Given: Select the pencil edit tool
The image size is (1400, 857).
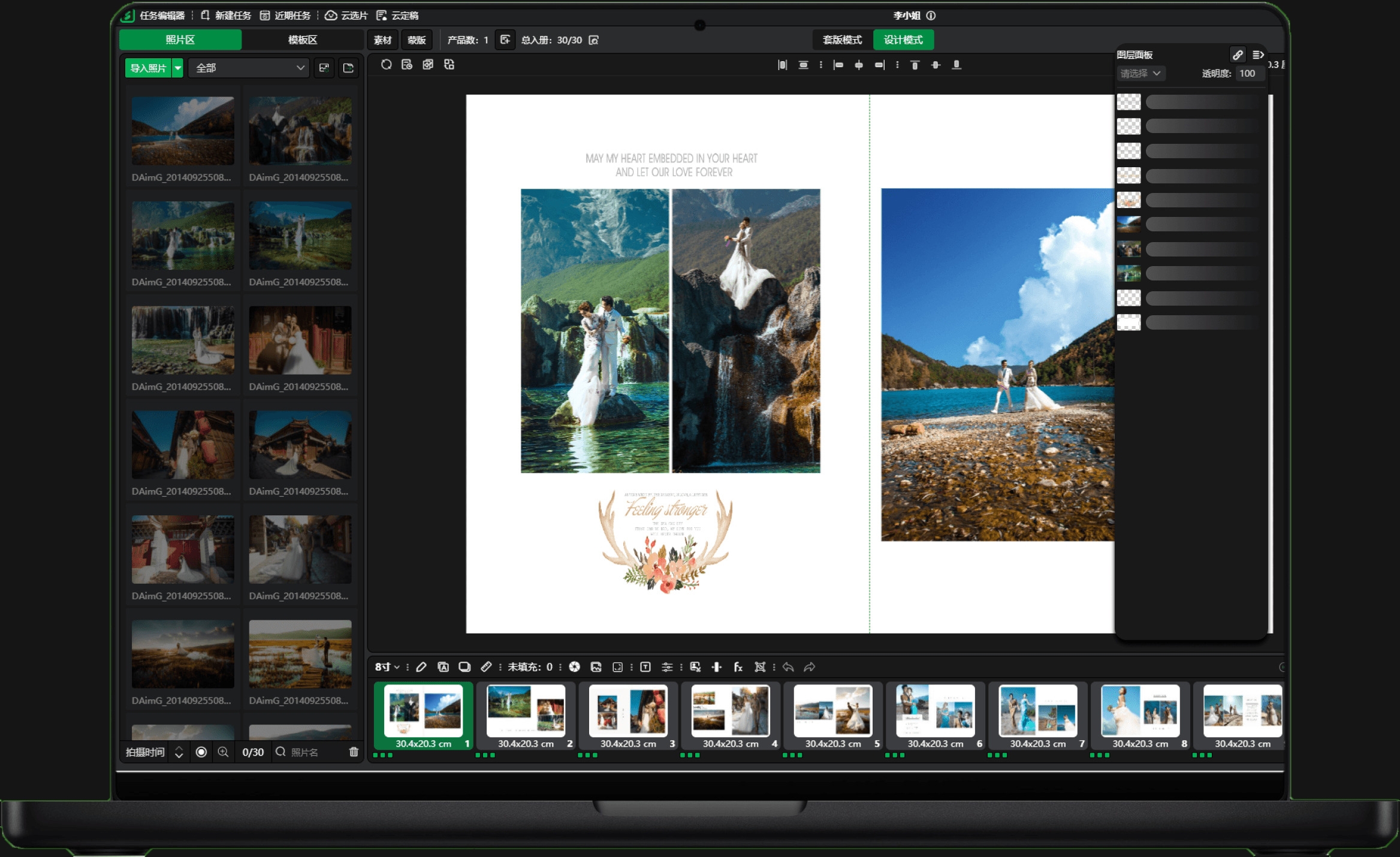Looking at the screenshot, I should pyautogui.click(x=421, y=667).
